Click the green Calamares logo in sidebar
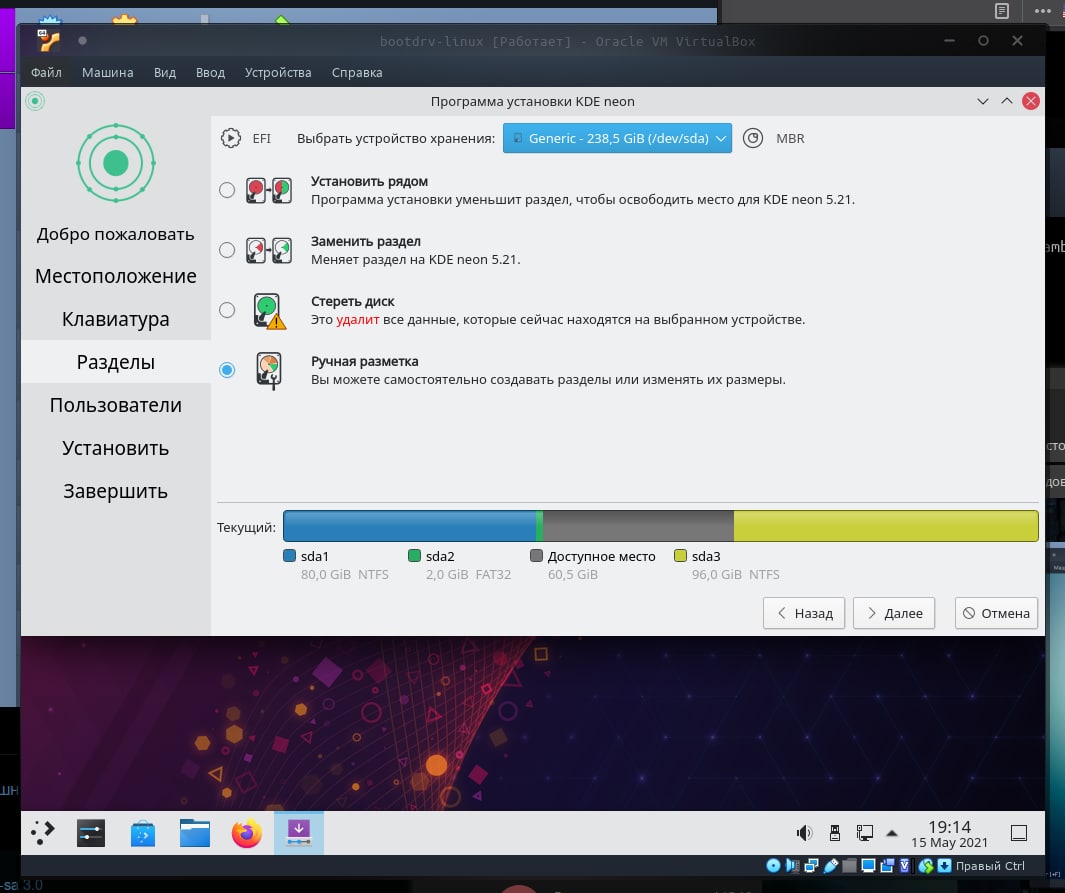 pos(115,163)
